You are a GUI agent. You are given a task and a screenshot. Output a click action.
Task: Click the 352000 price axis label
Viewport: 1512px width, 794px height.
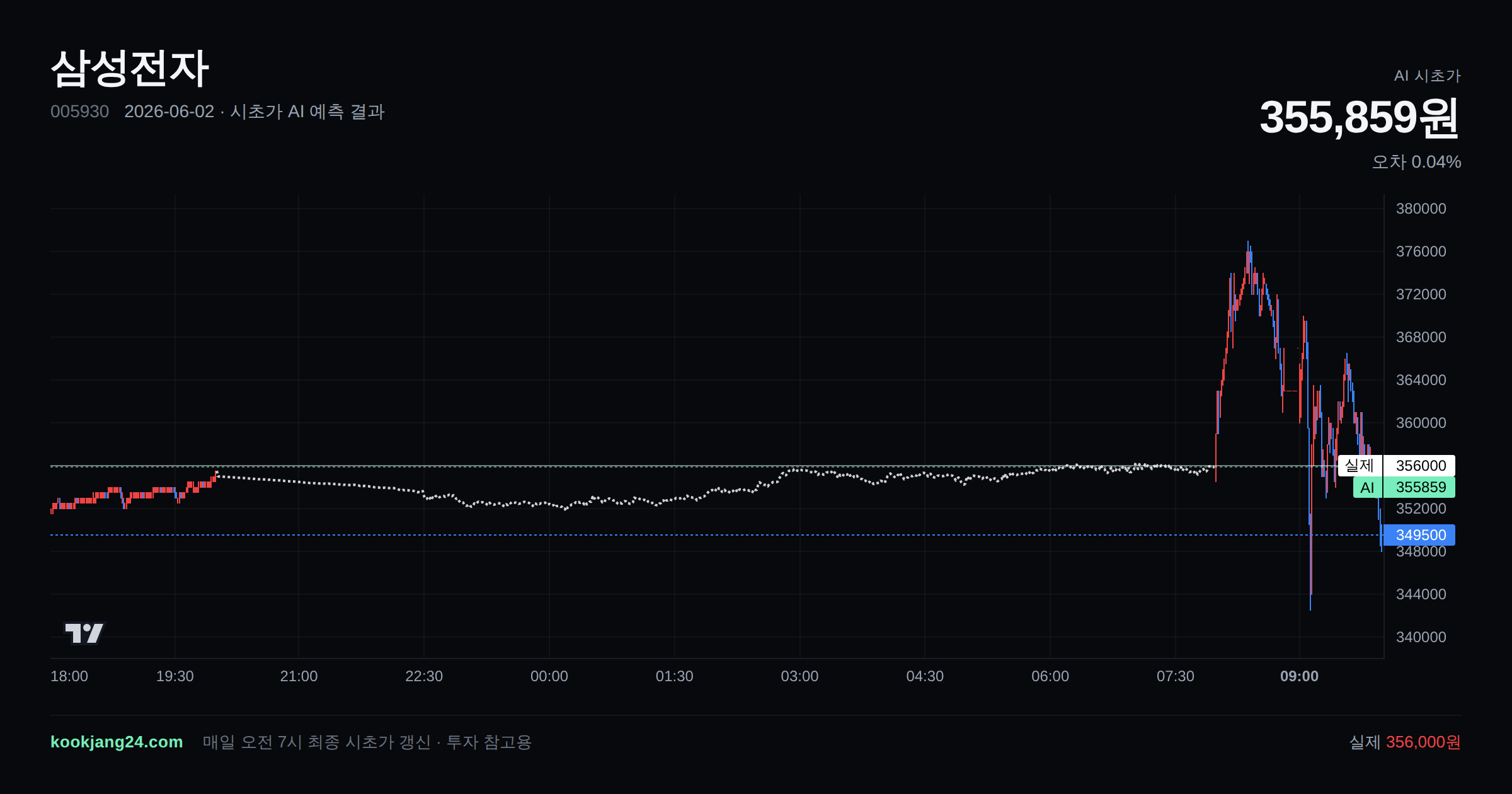[1421, 509]
